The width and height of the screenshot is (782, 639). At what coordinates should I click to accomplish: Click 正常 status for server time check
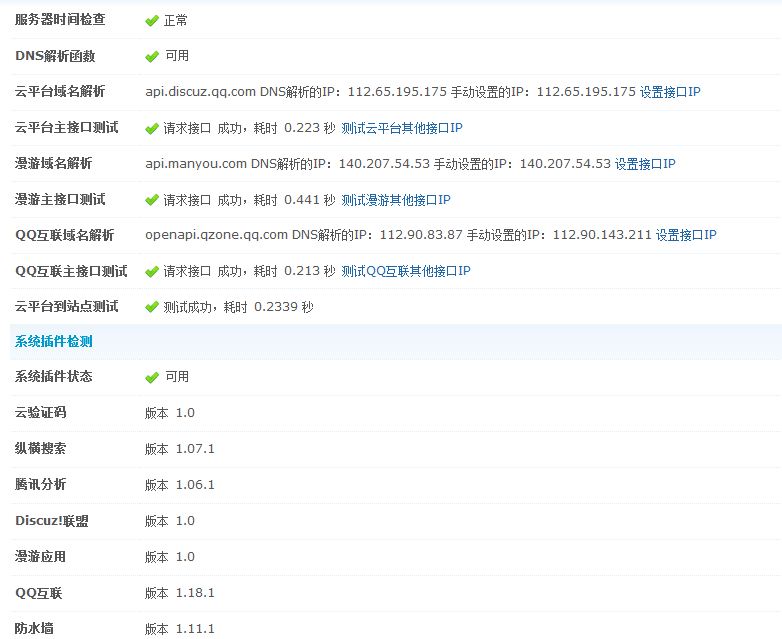[176, 20]
